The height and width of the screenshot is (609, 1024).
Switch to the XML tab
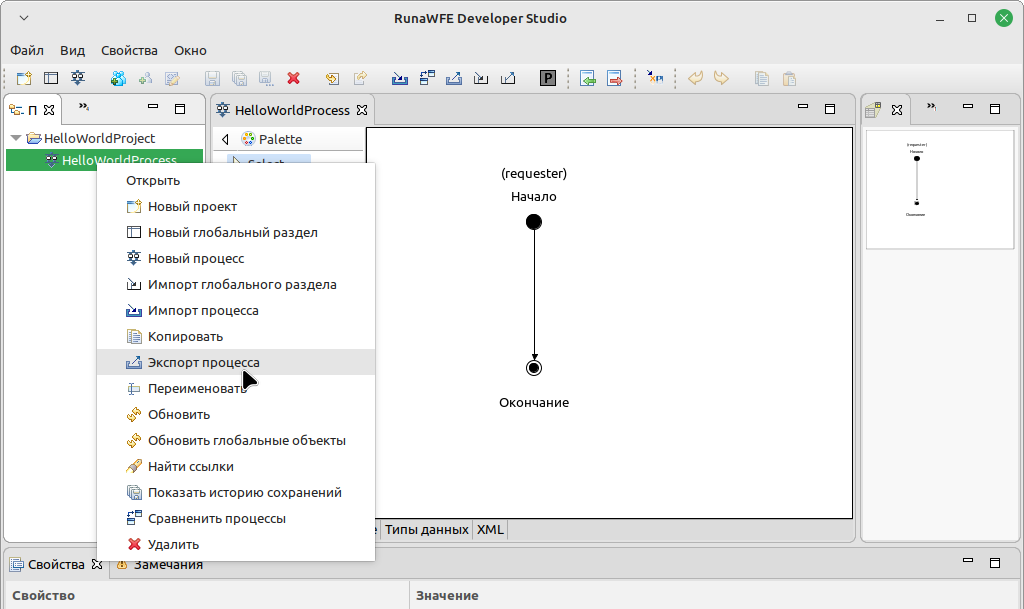tap(490, 529)
